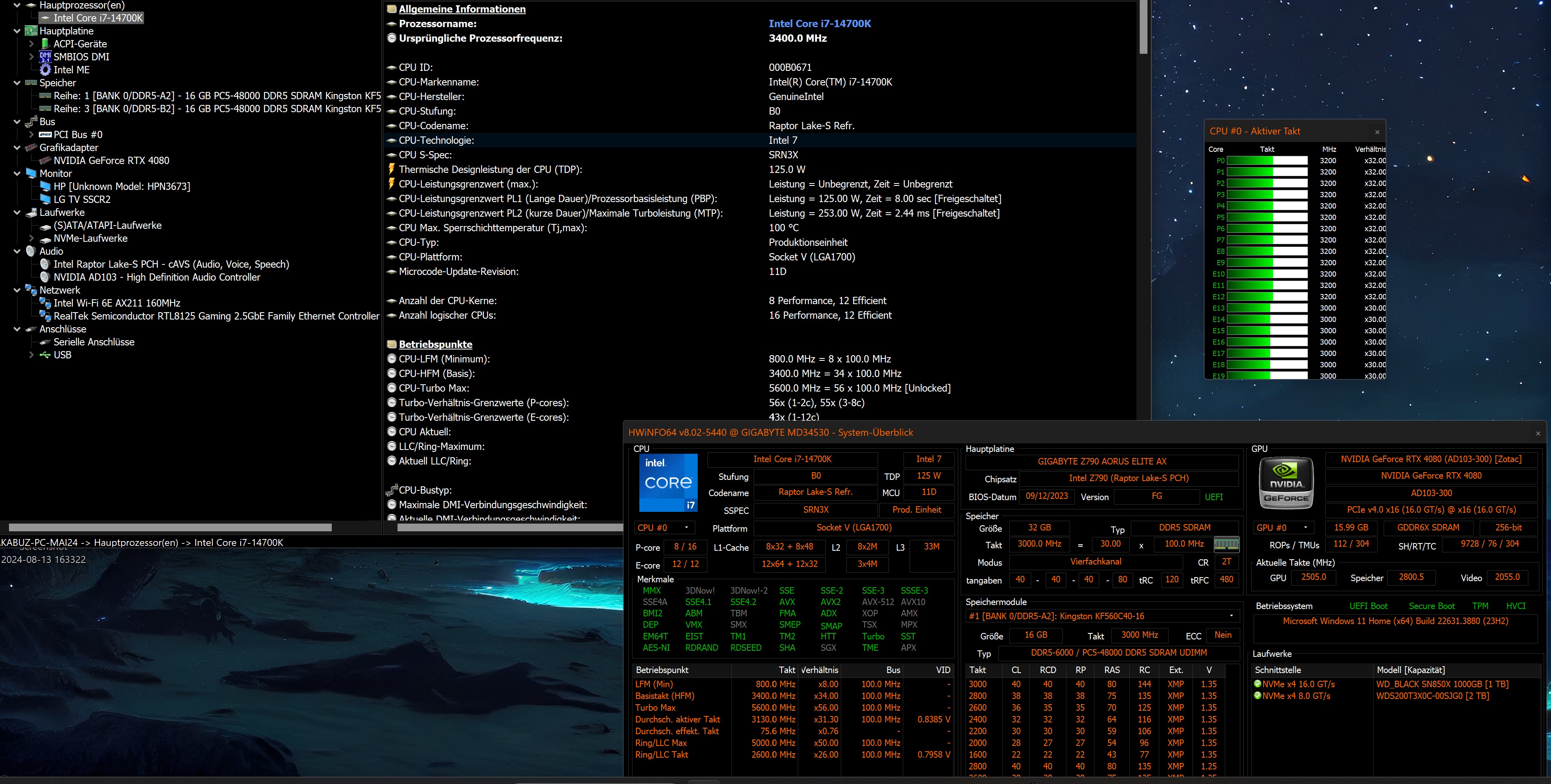Click the Monitor category icon
1551x784 pixels.
coord(31,173)
